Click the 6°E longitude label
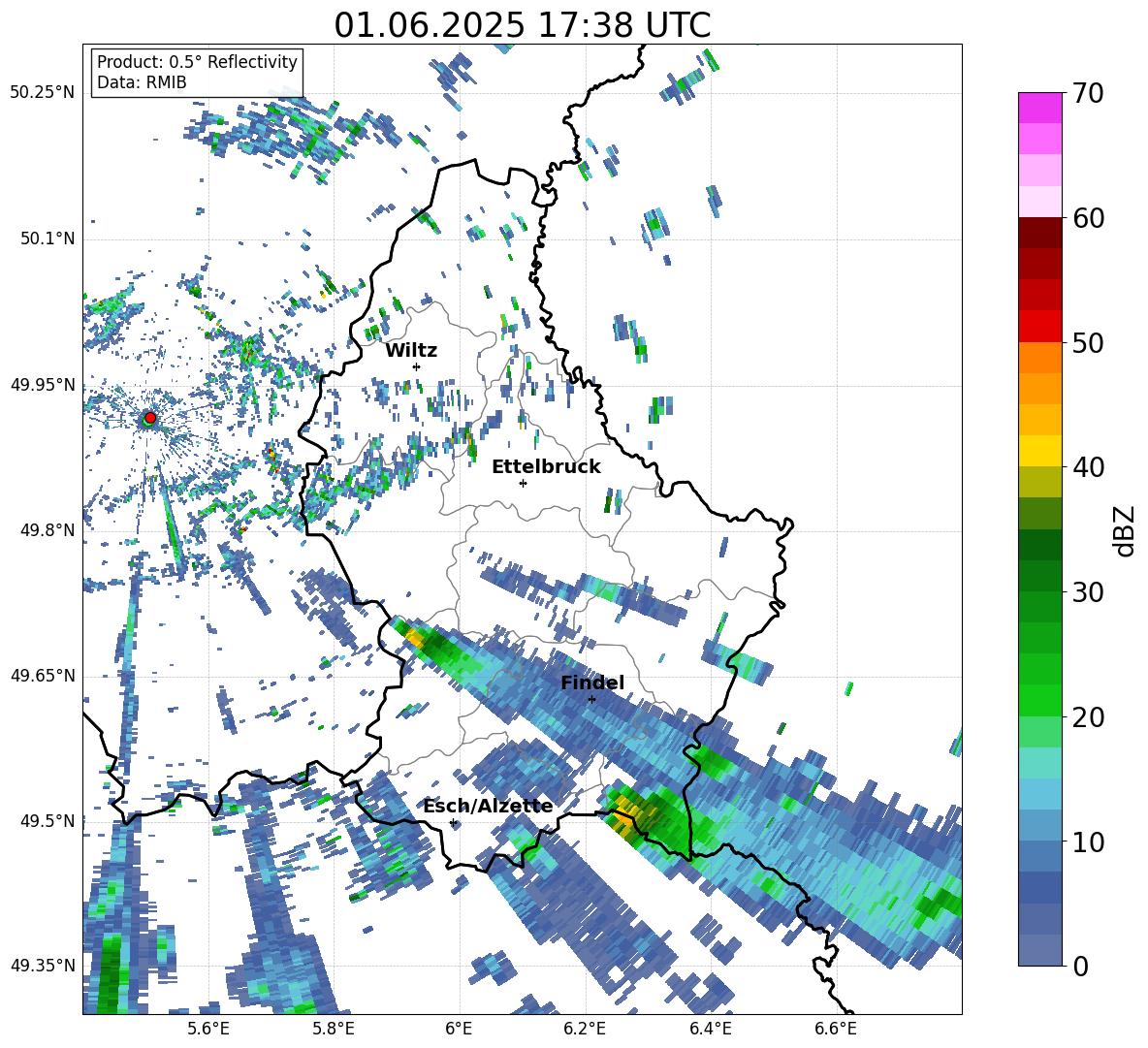 click(x=459, y=1029)
